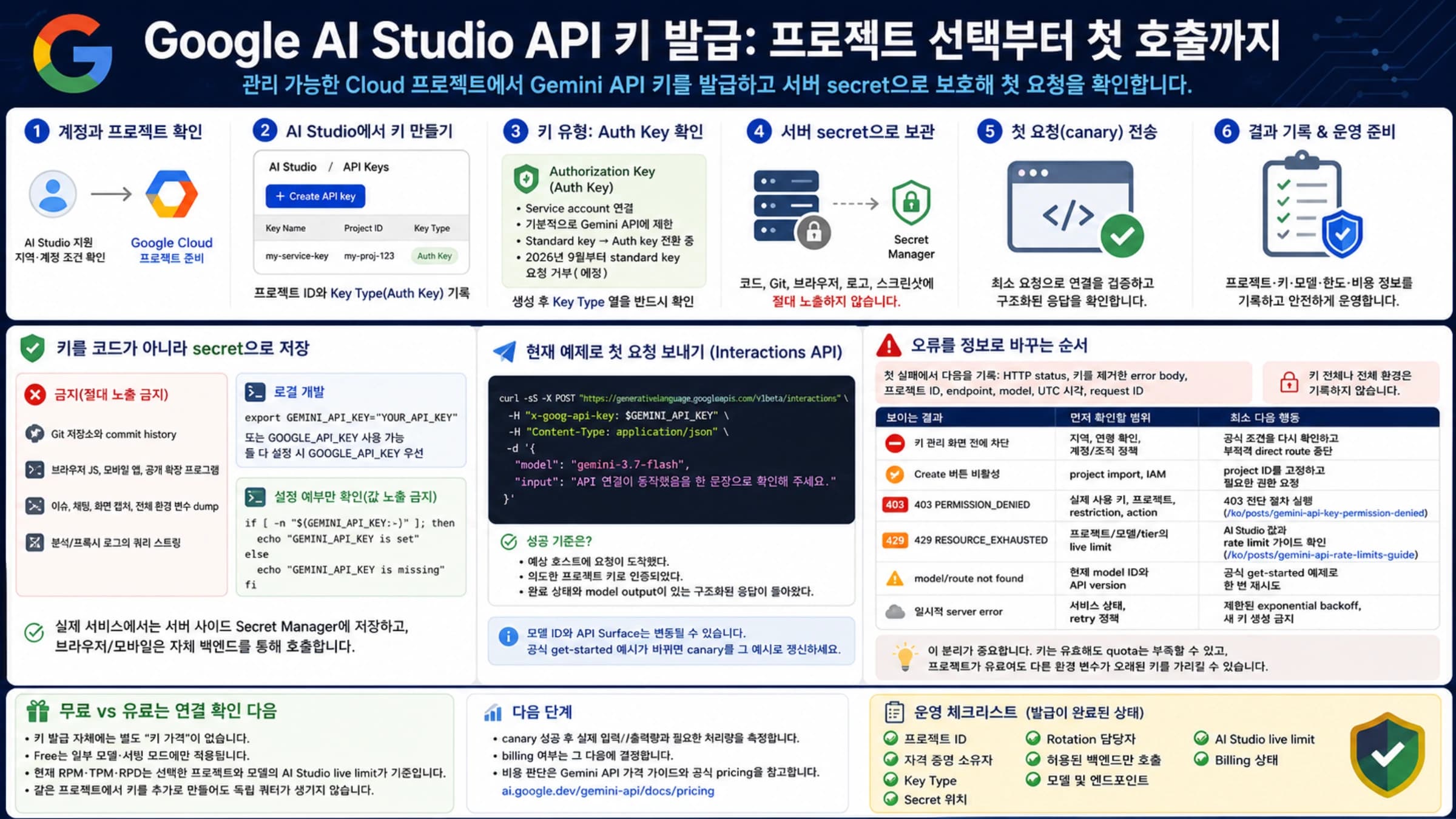Click the Create API key button
This screenshot has height=819, width=1456.
coord(315,196)
